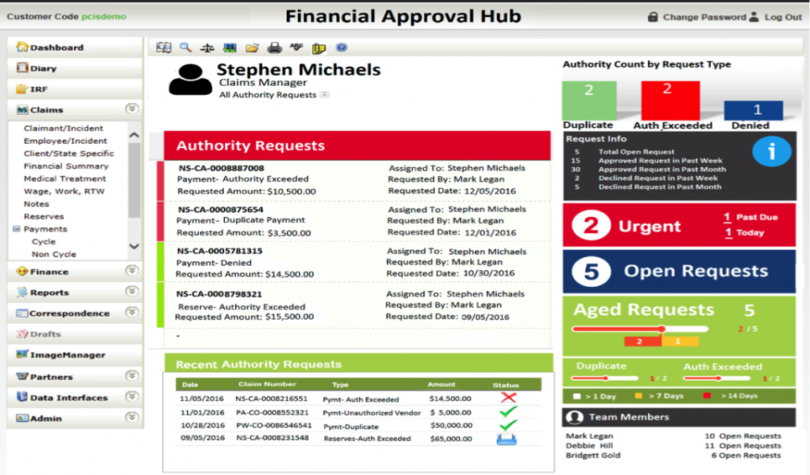Viewport: 810px width, 475px height.
Task: Click the Change Password lock icon
Action: 653,17
